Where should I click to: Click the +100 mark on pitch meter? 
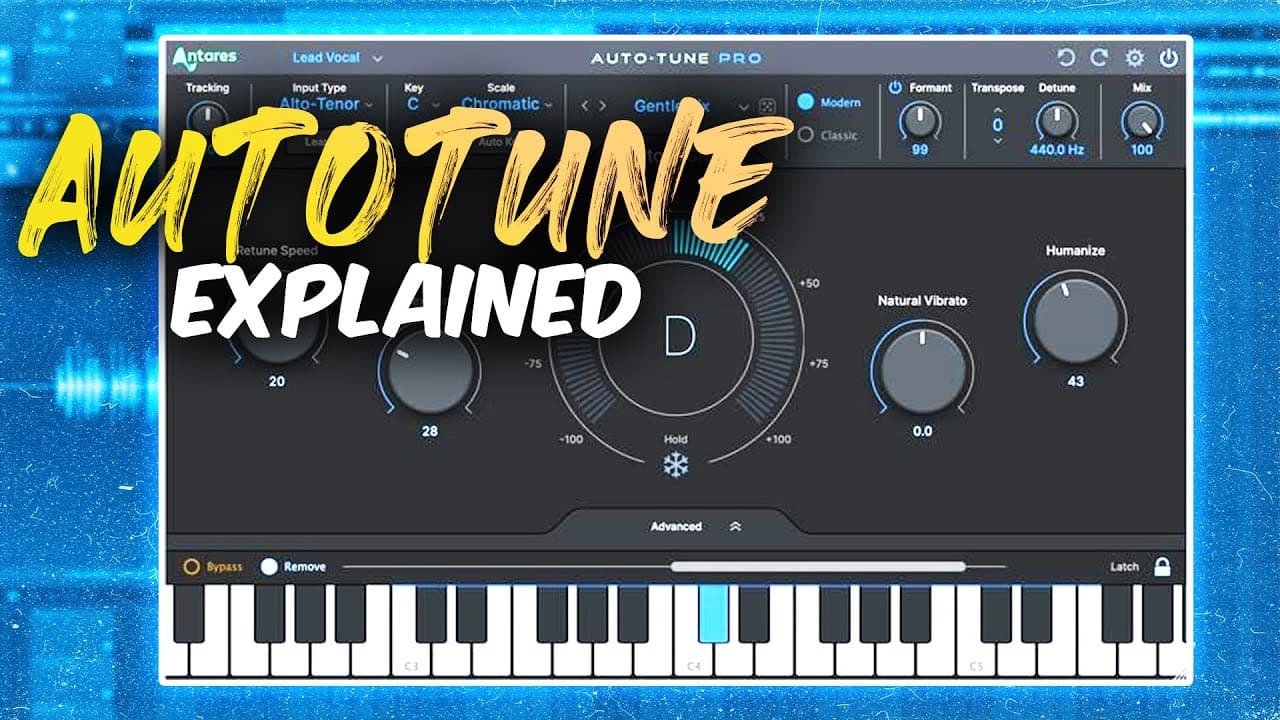[x=777, y=439]
